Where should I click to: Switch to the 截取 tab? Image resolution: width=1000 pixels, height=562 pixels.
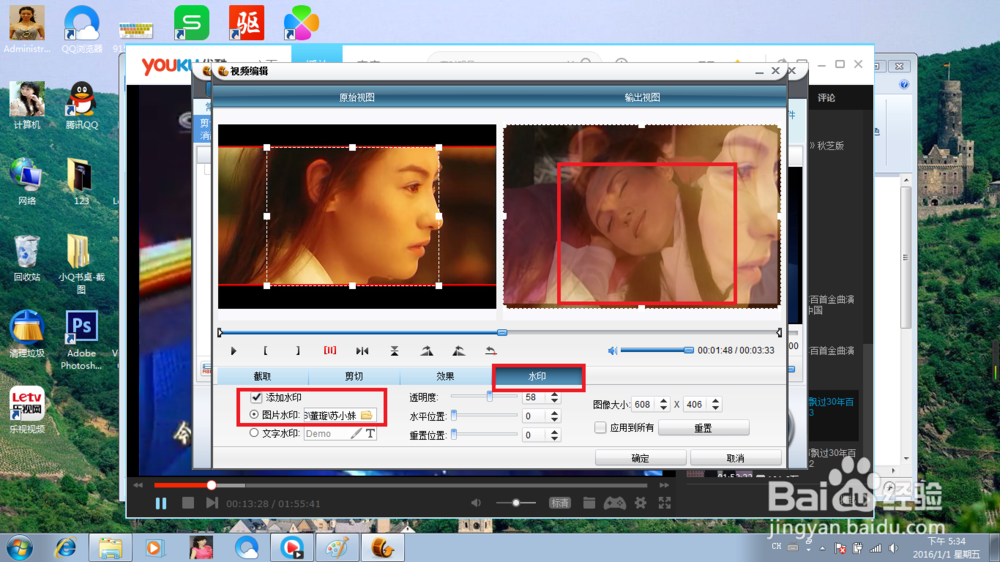262,376
